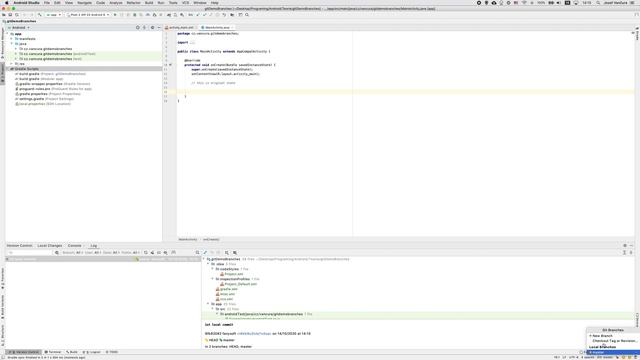The height and width of the screenshot is (360, 640).
Task: Click the Cherry-pick icon in VCS log toolbar
Action: click(152, 253)
